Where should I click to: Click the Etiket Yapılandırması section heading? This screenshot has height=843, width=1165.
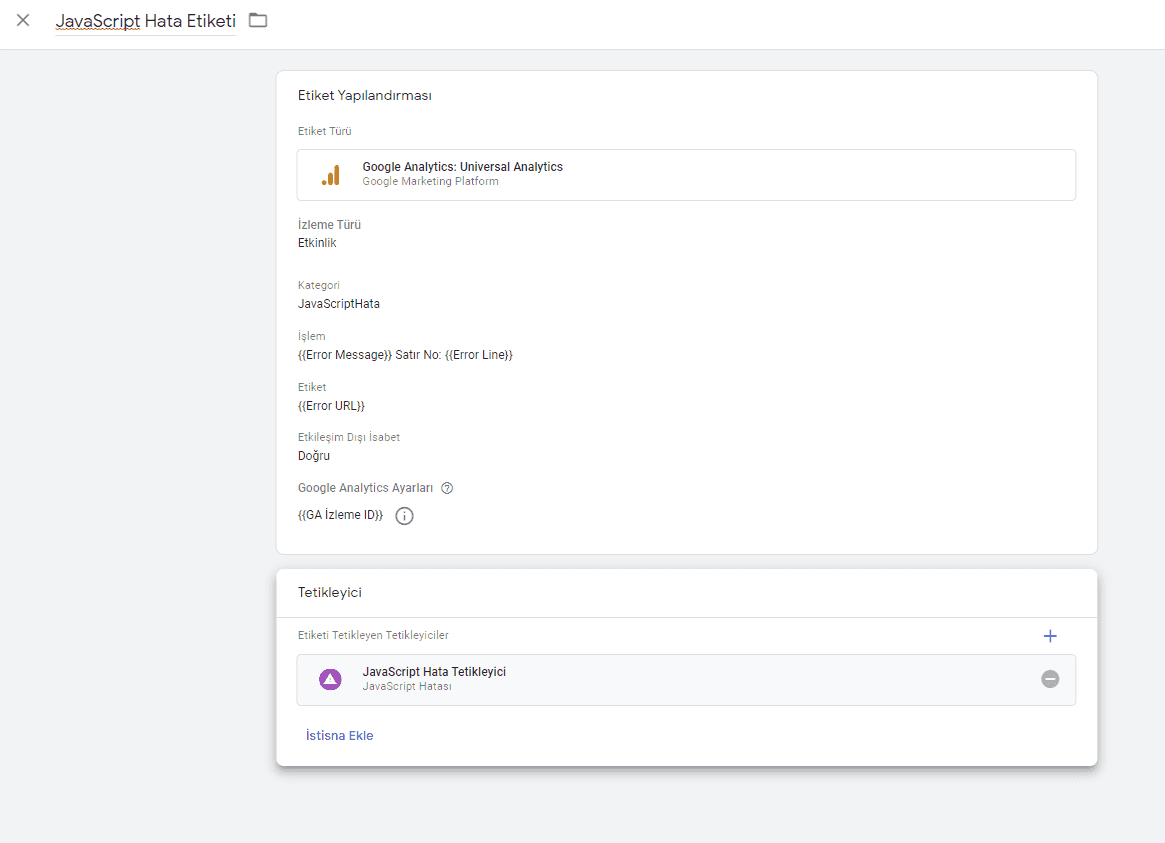364,96
